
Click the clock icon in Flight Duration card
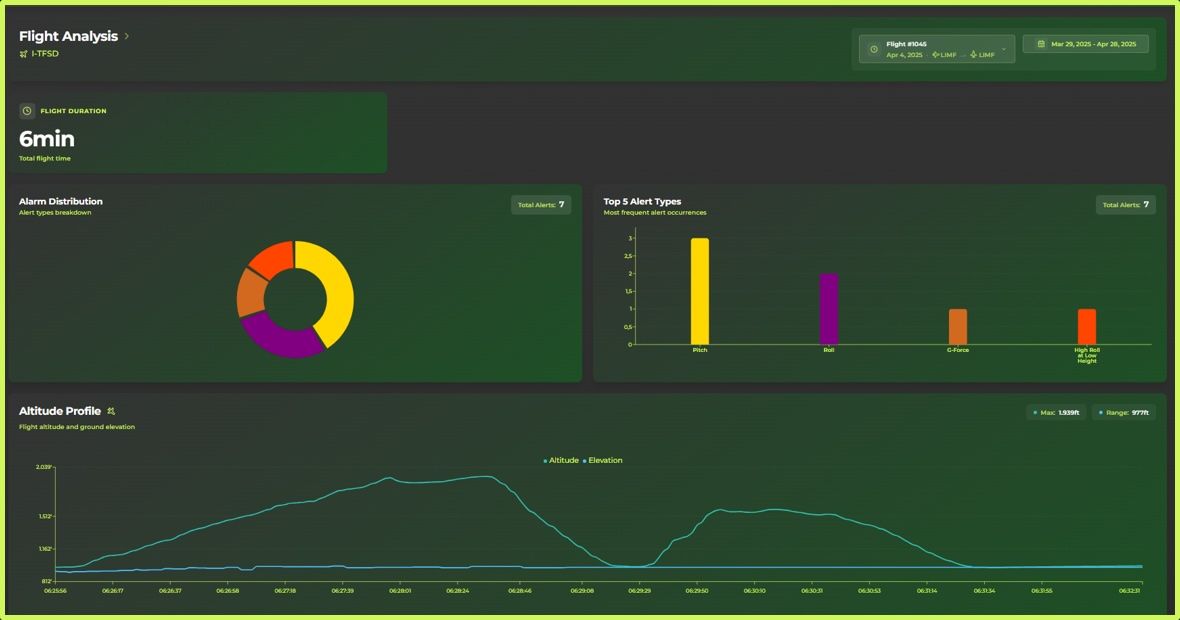(x=28, y=111)
